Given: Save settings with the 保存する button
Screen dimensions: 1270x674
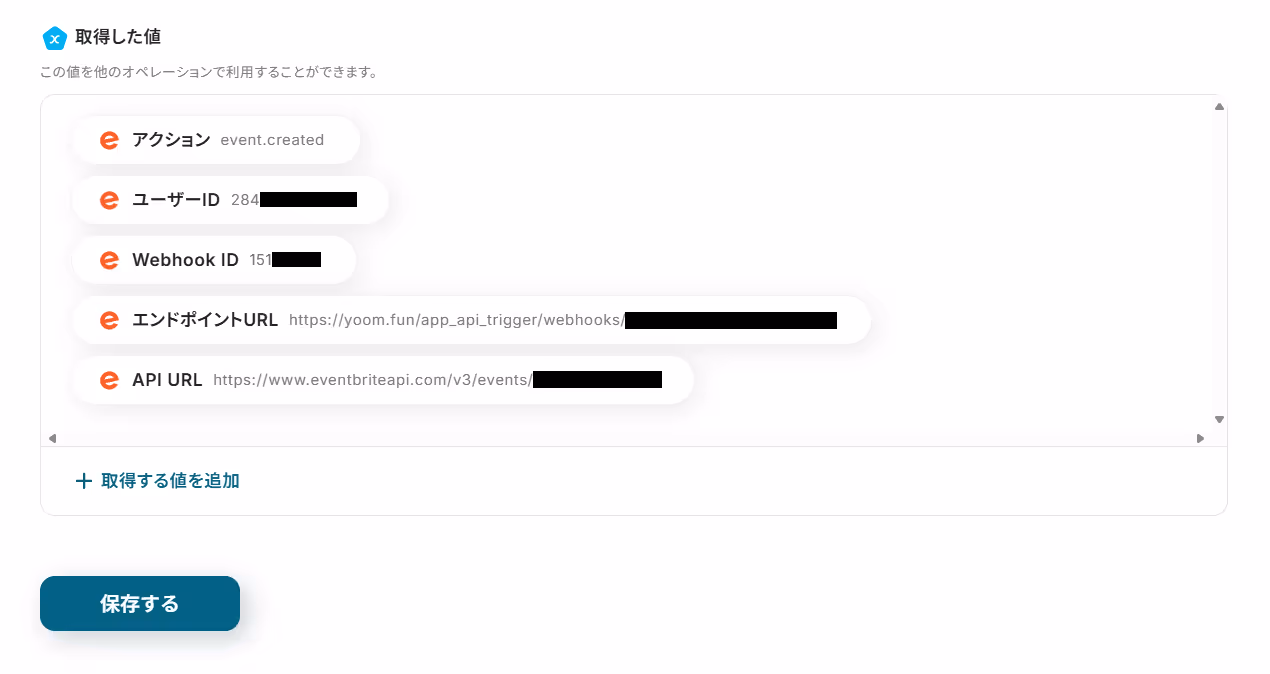Looking at the screenshot, I should click(140, 604).
